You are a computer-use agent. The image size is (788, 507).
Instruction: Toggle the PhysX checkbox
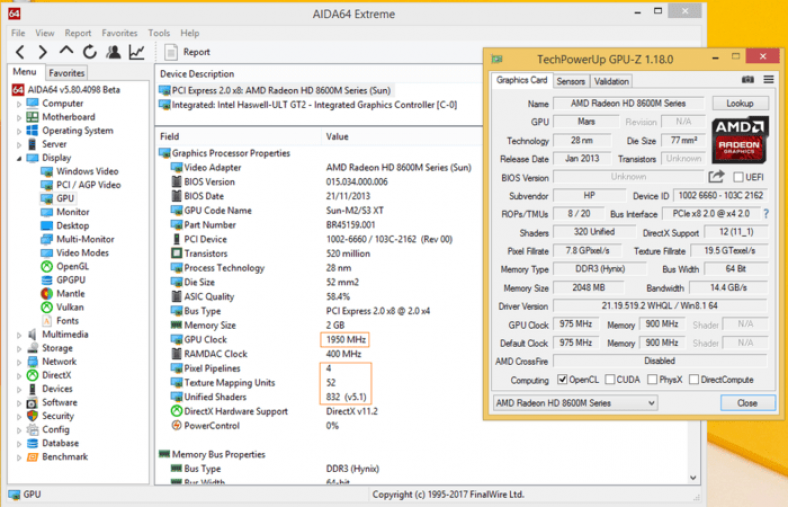pyautogui.click(x=652, y=379)
